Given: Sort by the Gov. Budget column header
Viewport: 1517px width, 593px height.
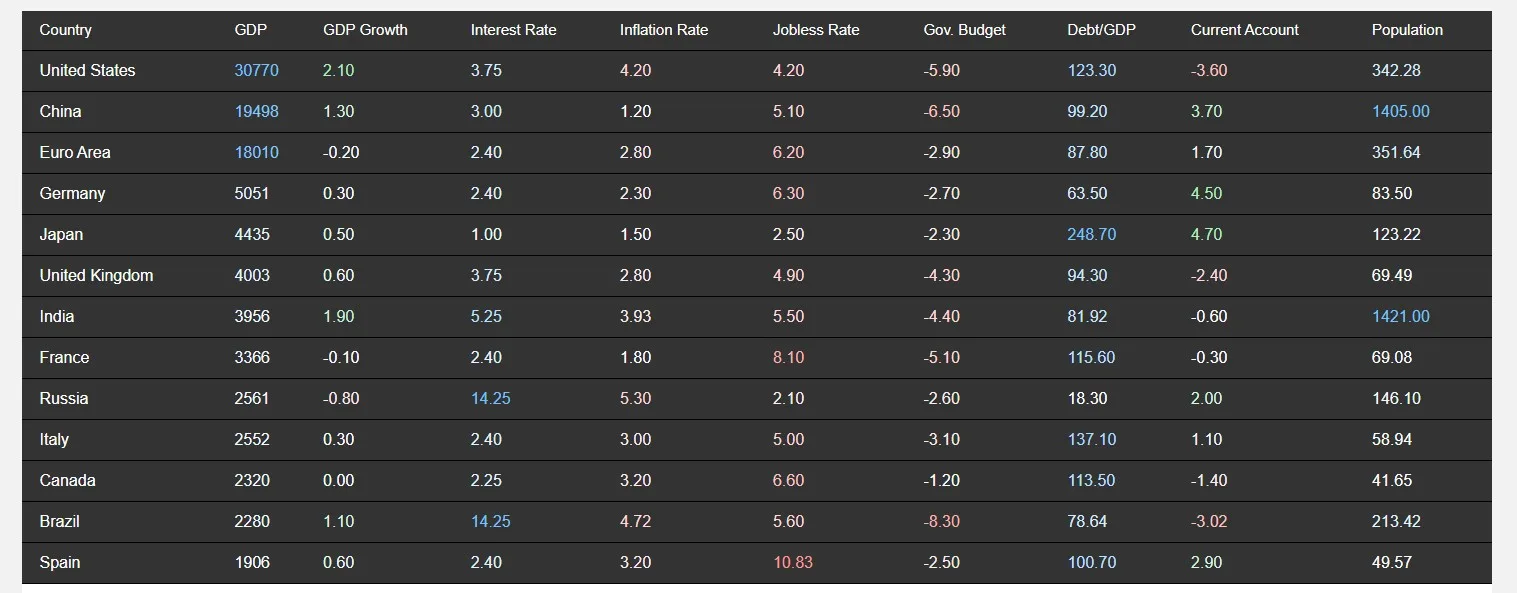Looking at the screenshot, I should [x=965, y=30].
